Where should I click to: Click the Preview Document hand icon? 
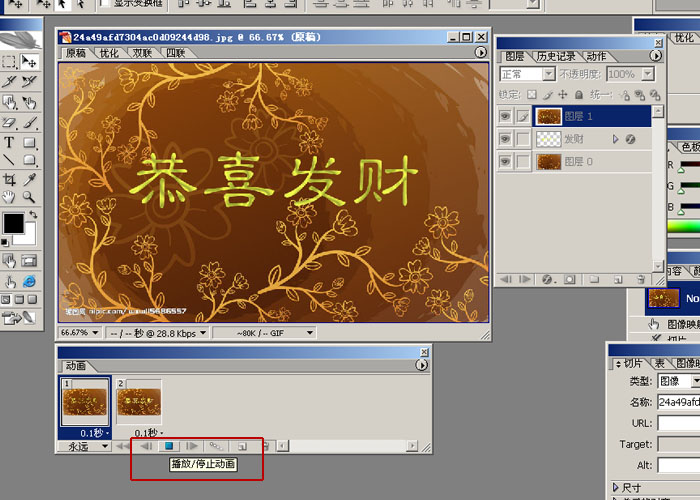9,281
